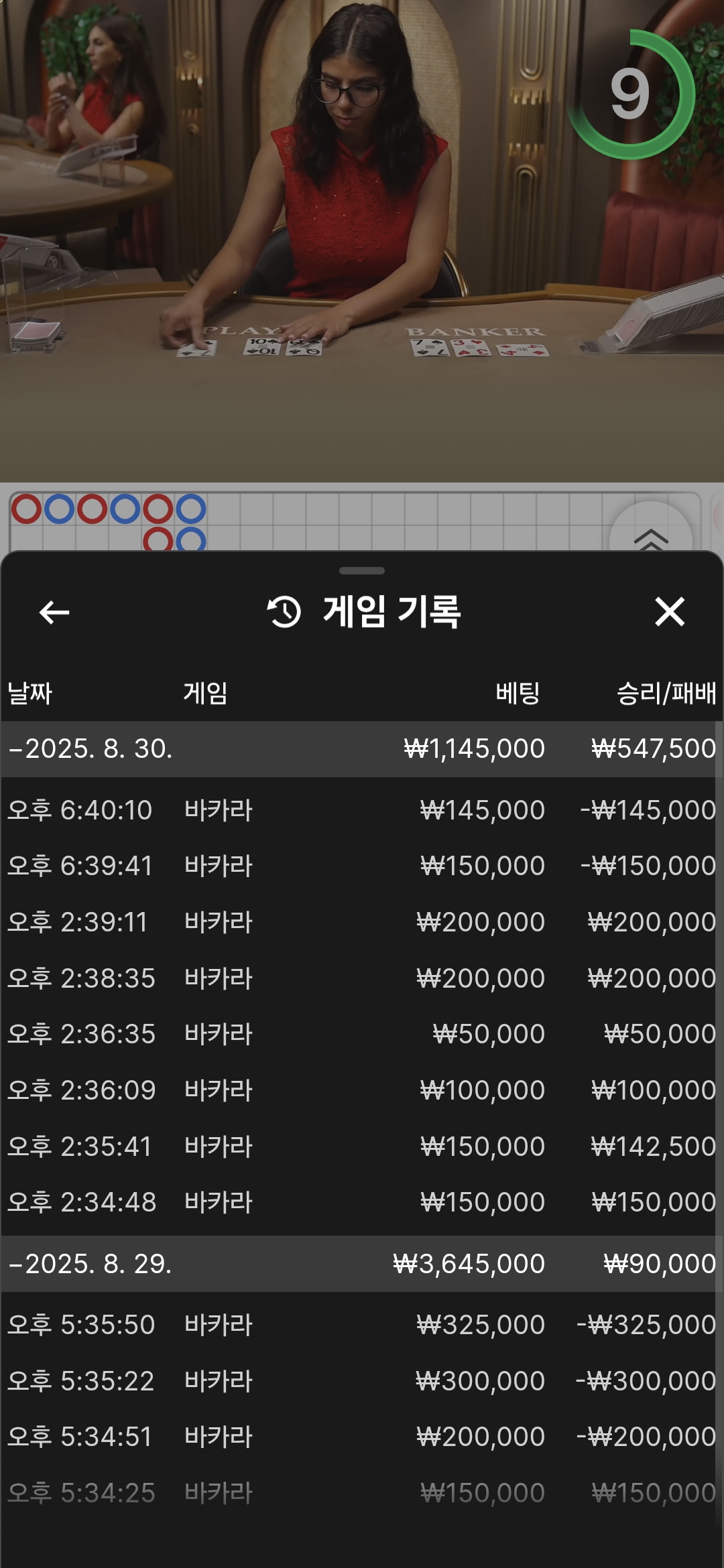Image resolution: width=724 pixels, height=1568 pixels.
Task: Select the 게임 column header
Action: (x=206, y=693)
